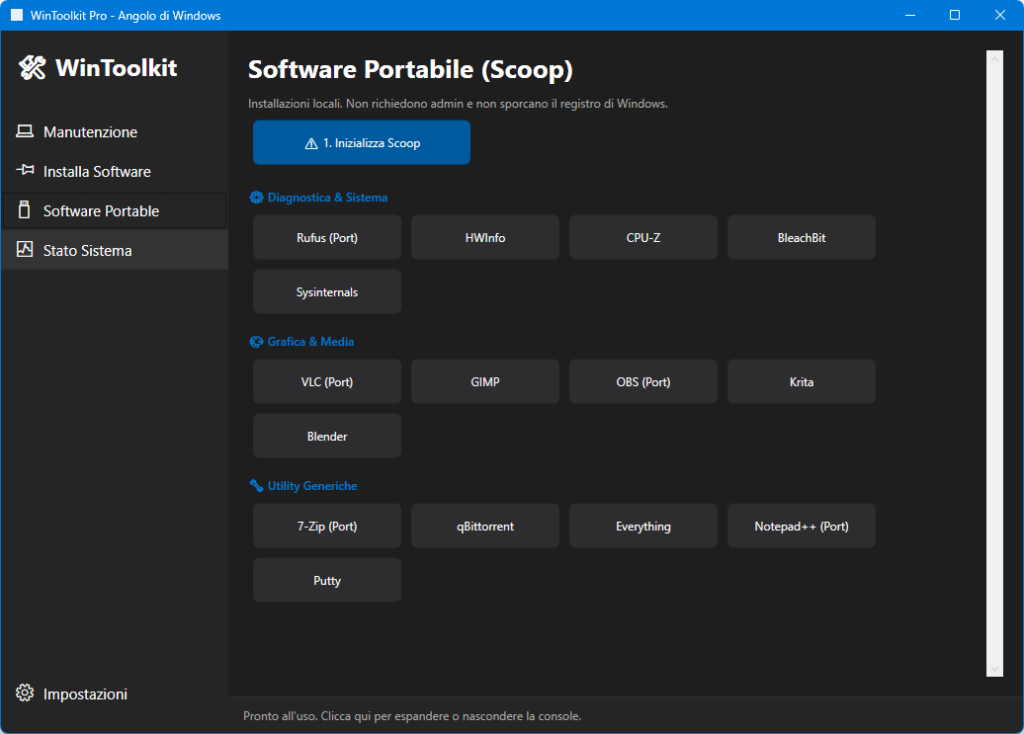Click the VLC (Port) button

(327, 382)
